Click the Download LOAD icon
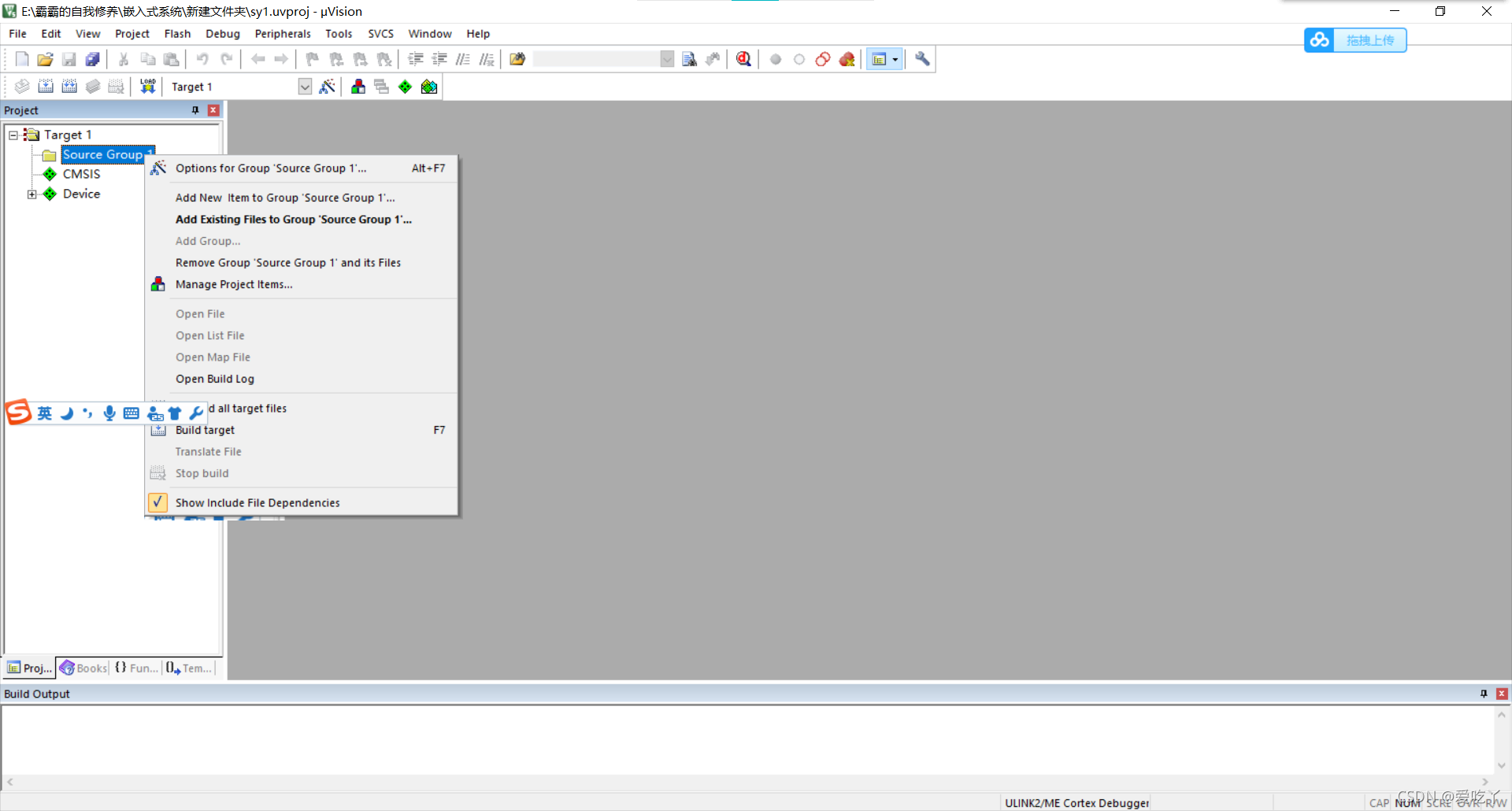Screen dimensions: 1512x811 coord(148,87)
